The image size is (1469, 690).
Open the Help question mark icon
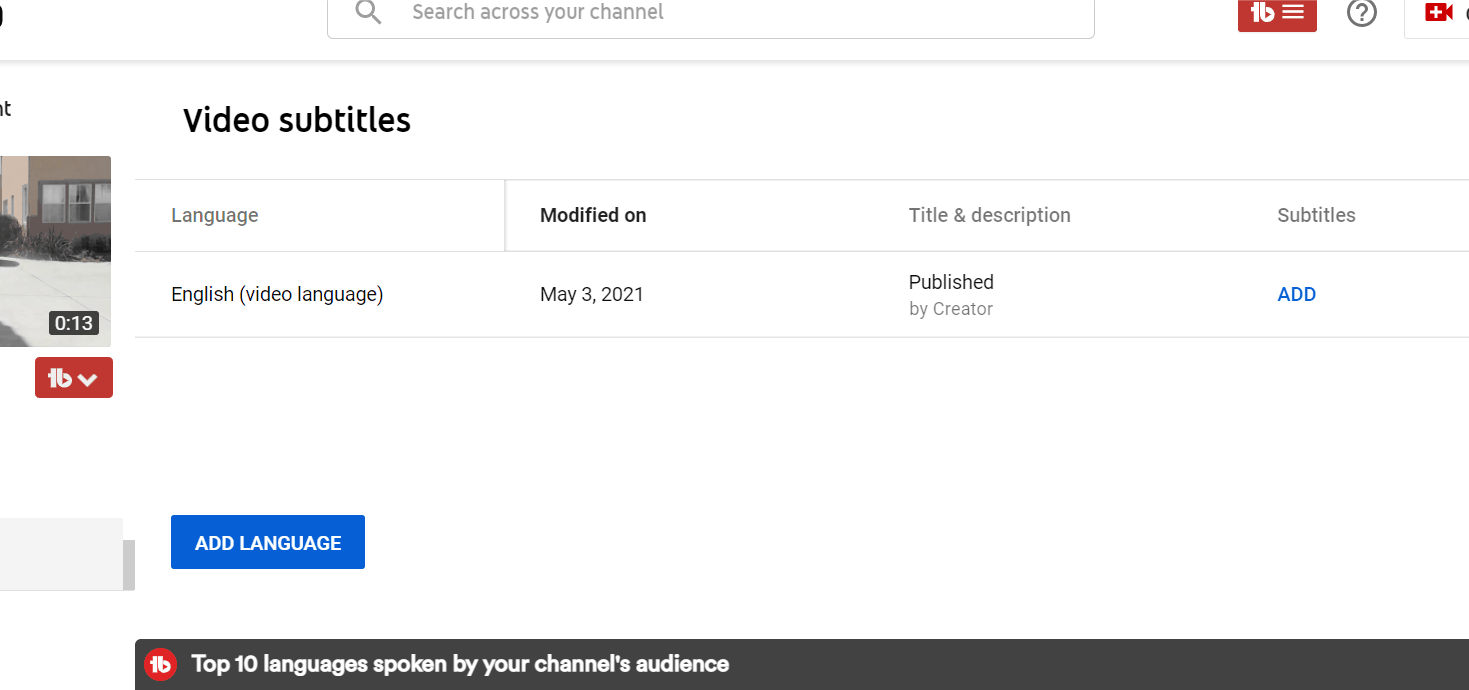coord(1361,13)
